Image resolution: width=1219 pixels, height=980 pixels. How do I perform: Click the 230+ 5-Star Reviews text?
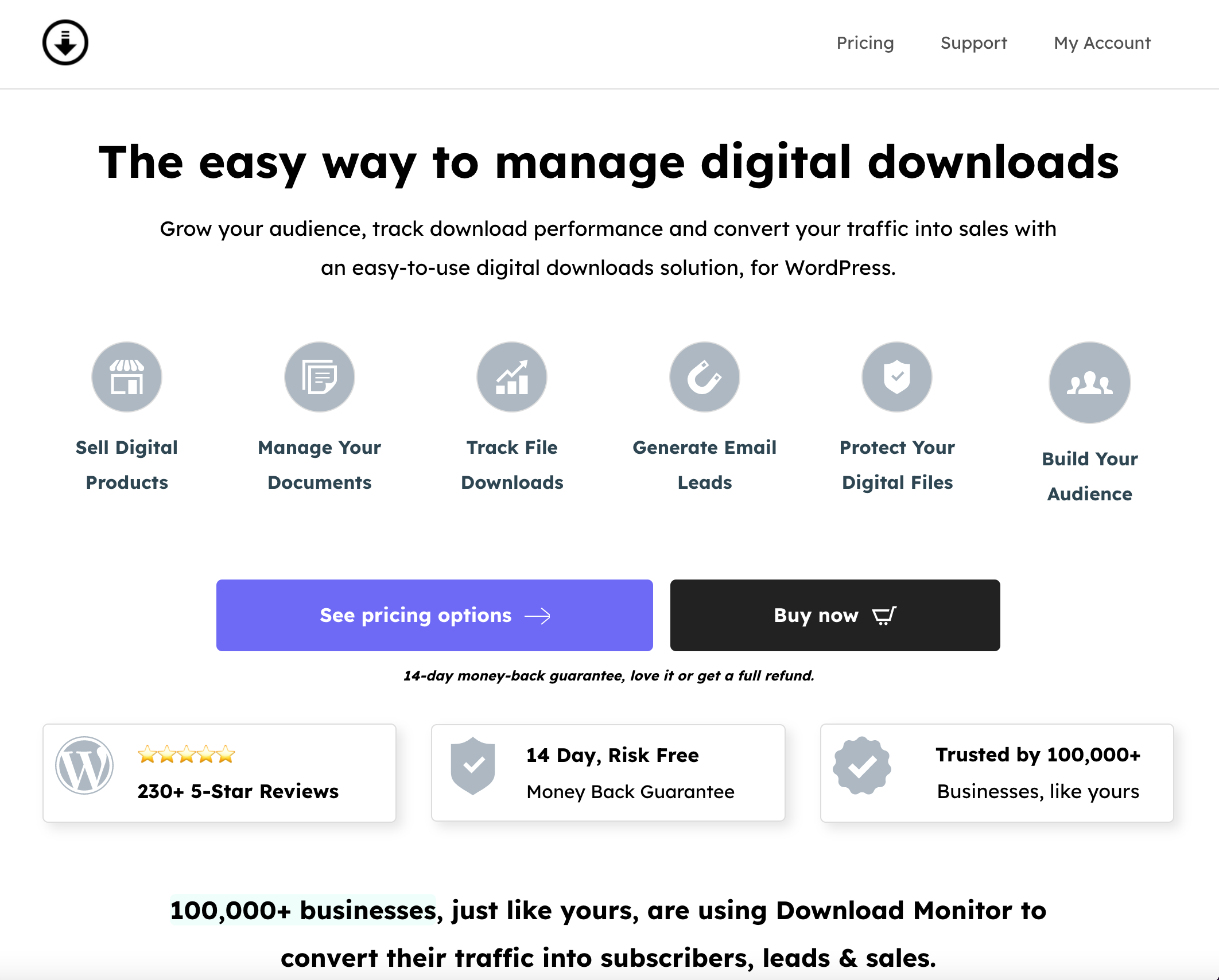pos(238,791)
